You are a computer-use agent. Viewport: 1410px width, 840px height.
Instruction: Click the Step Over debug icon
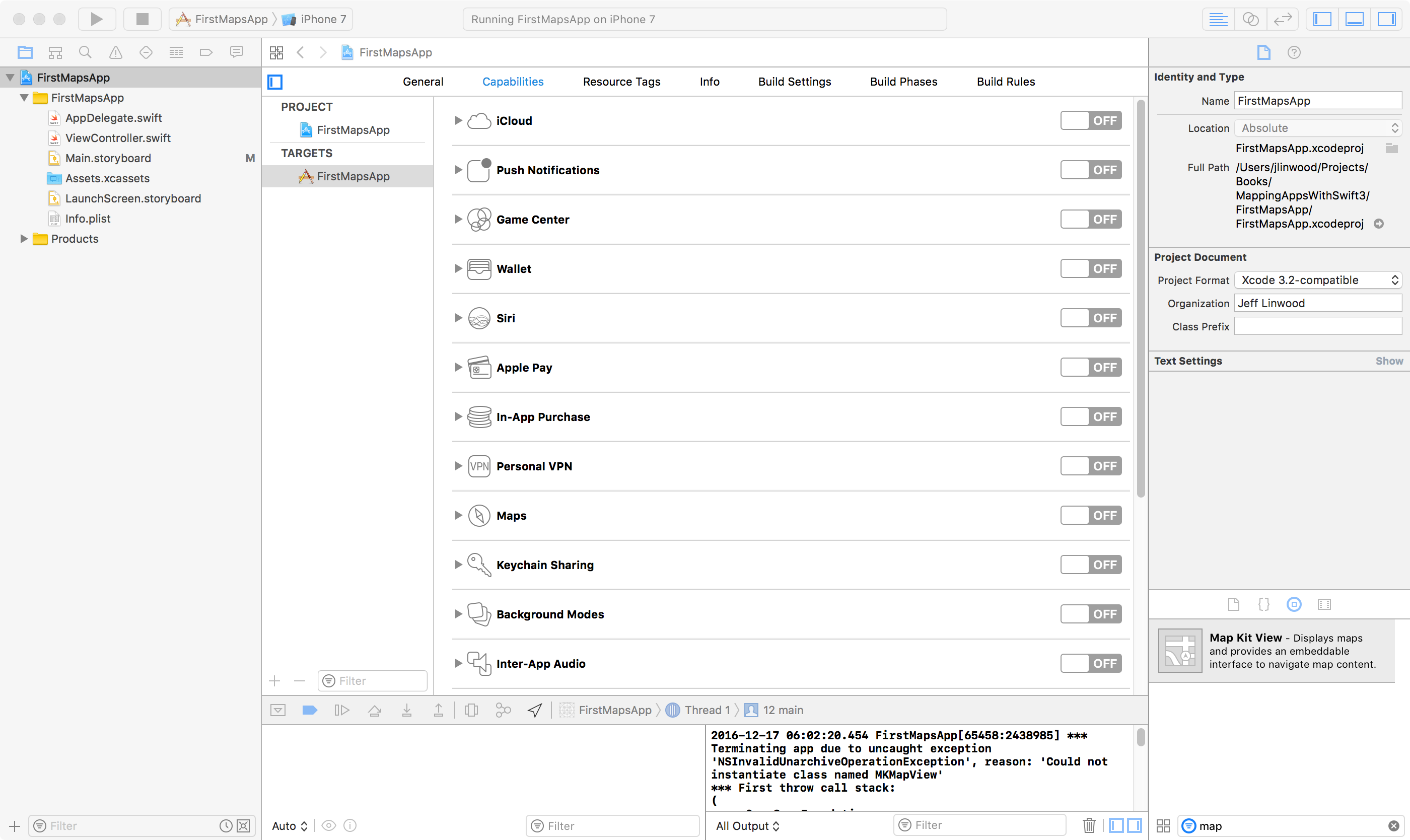pos(374,710)
